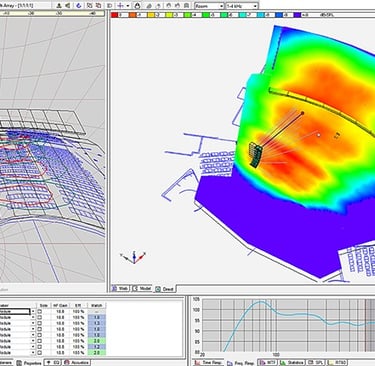Viewport: 375px width, 366px height.
Task: Expand the dropdown arrow of the first module row
Action: tap(33, 311)
